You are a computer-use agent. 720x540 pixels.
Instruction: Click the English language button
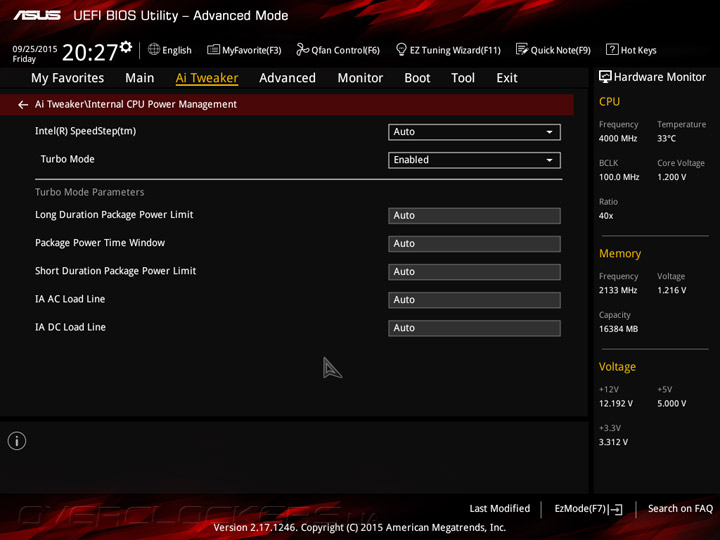tap(169, 50)
